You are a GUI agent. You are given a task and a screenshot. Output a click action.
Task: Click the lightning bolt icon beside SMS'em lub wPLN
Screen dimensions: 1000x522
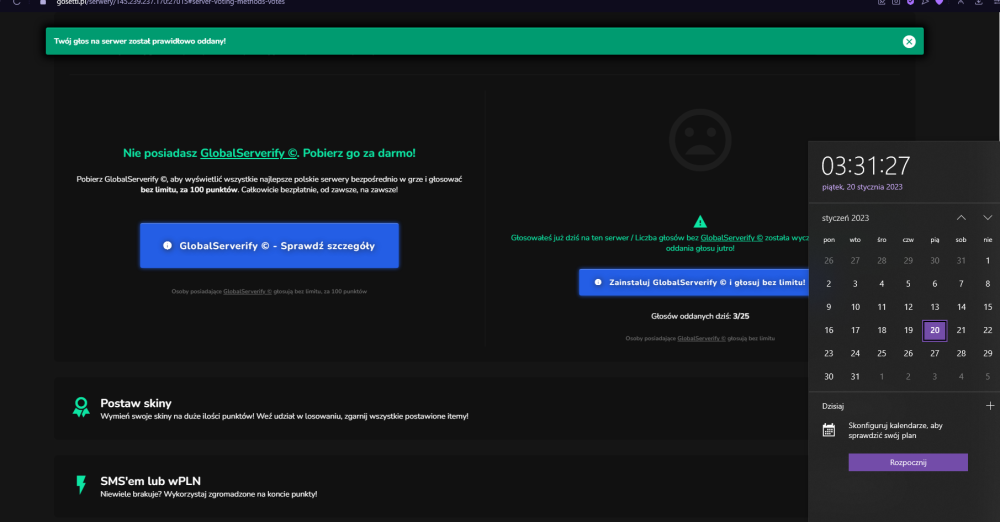[x=81, y=485]
